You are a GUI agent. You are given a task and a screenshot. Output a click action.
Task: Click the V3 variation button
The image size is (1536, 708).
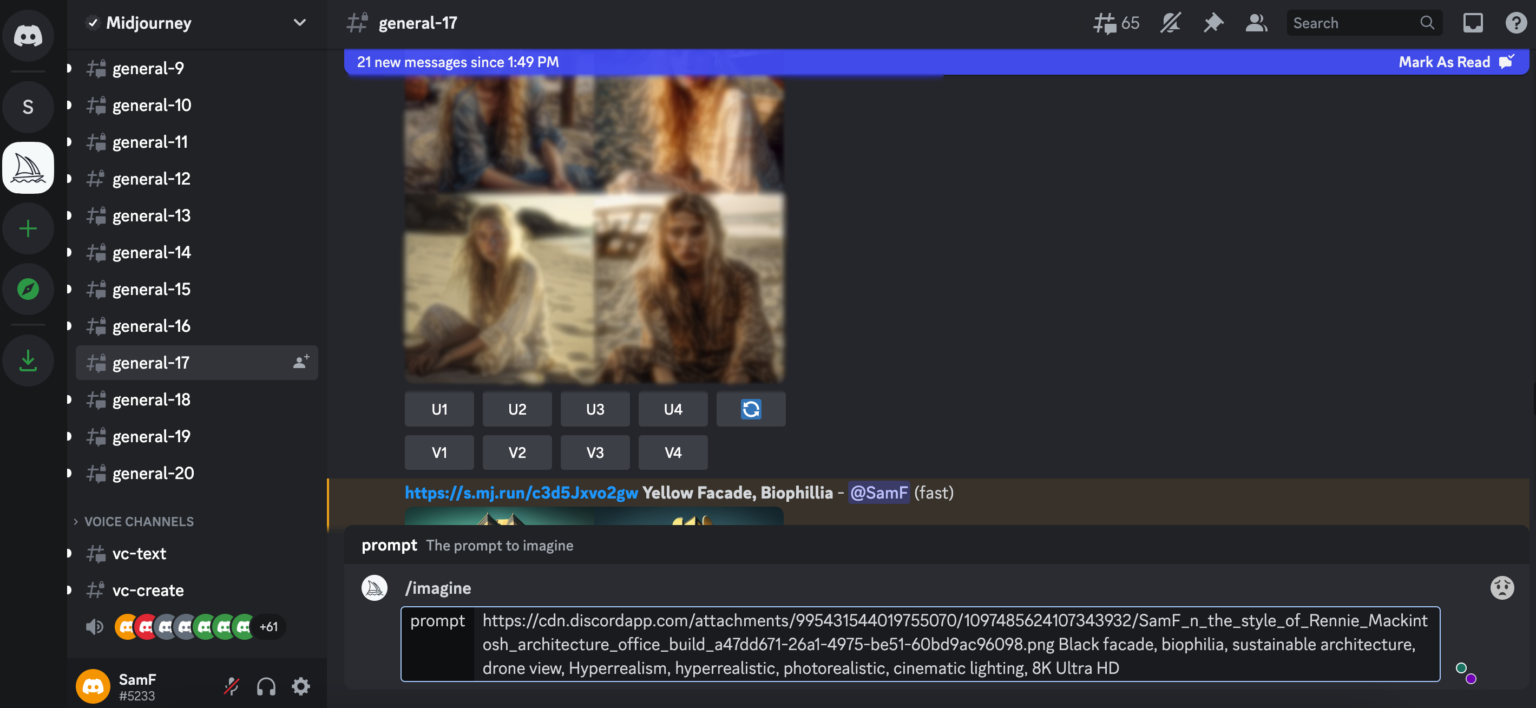point(595,452)
